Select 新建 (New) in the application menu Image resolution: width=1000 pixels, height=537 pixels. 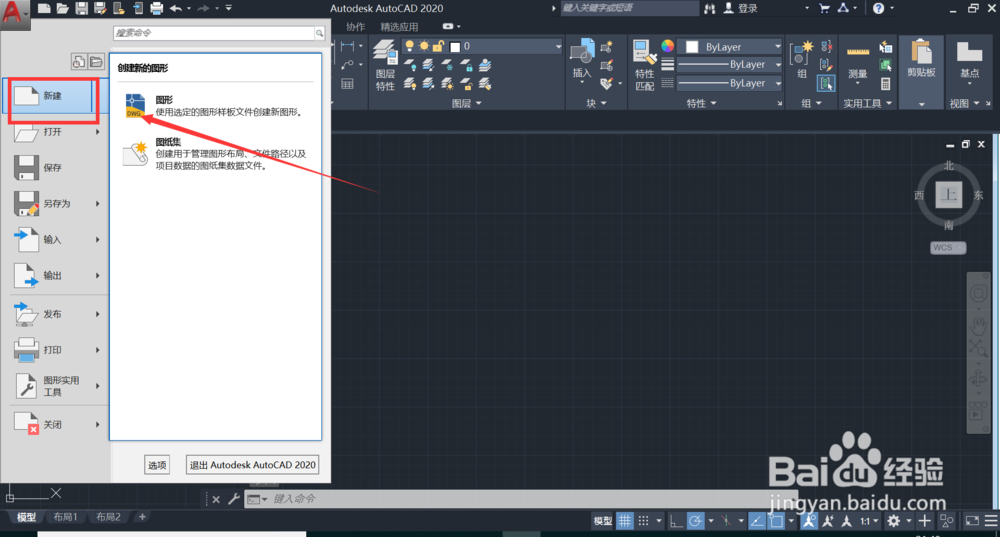point(54,96)
